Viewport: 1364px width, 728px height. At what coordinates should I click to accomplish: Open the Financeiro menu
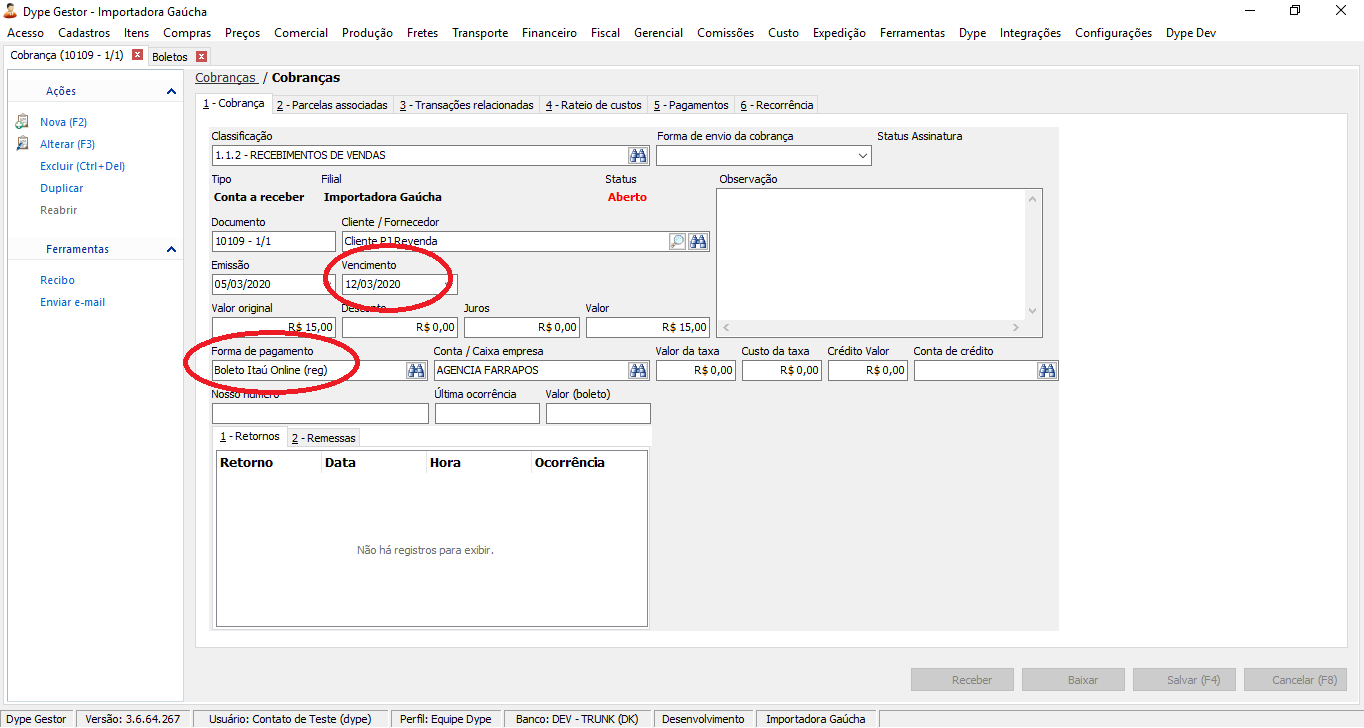pos(549,33)
